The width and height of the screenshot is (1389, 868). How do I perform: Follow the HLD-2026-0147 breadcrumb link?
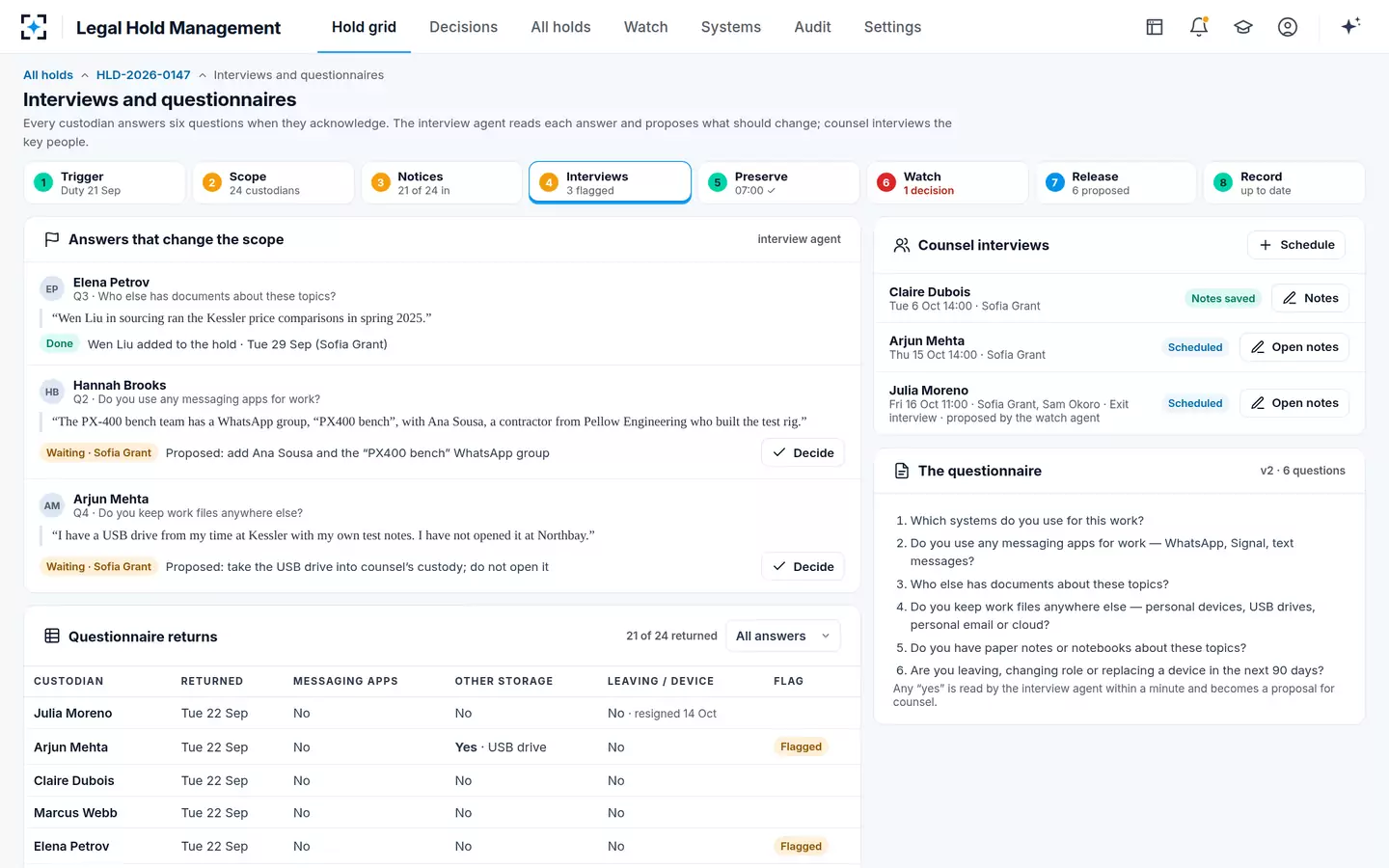pos(144,75)
